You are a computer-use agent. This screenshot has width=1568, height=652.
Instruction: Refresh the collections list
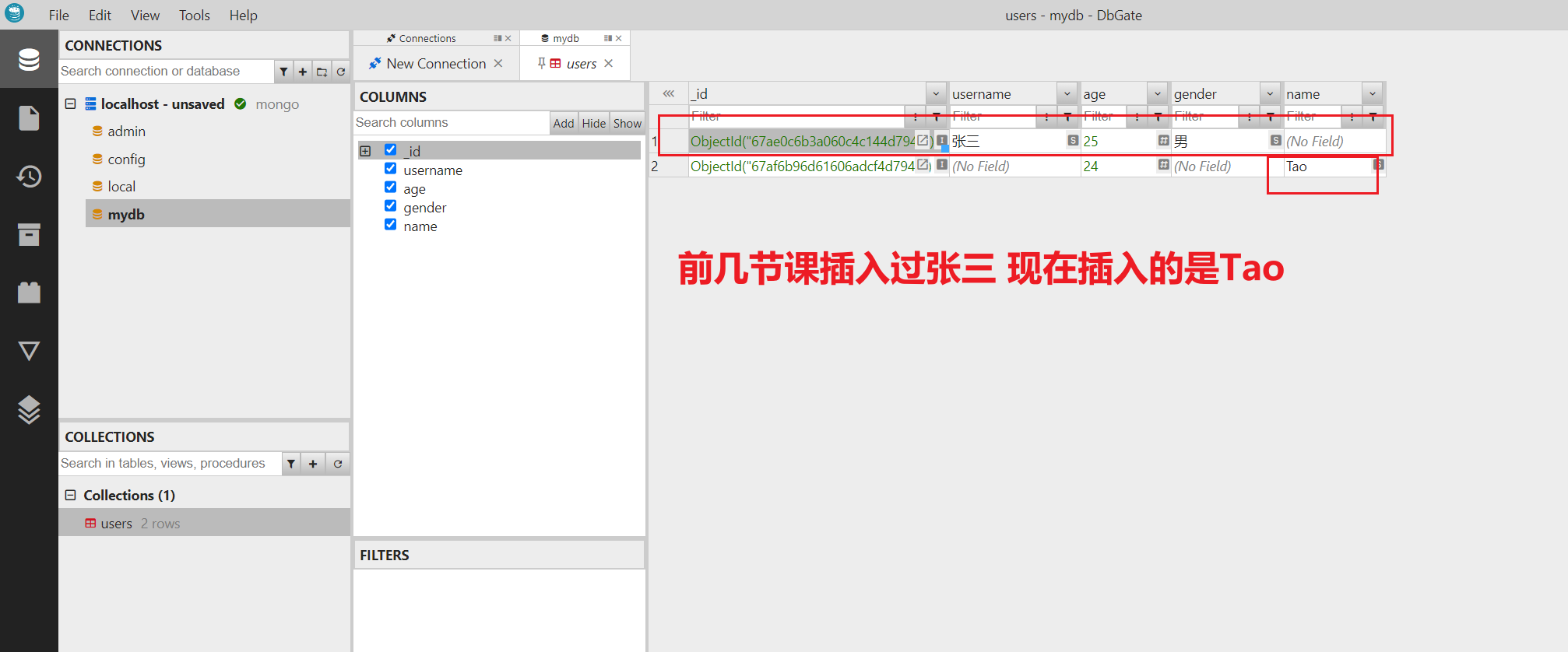338,464
